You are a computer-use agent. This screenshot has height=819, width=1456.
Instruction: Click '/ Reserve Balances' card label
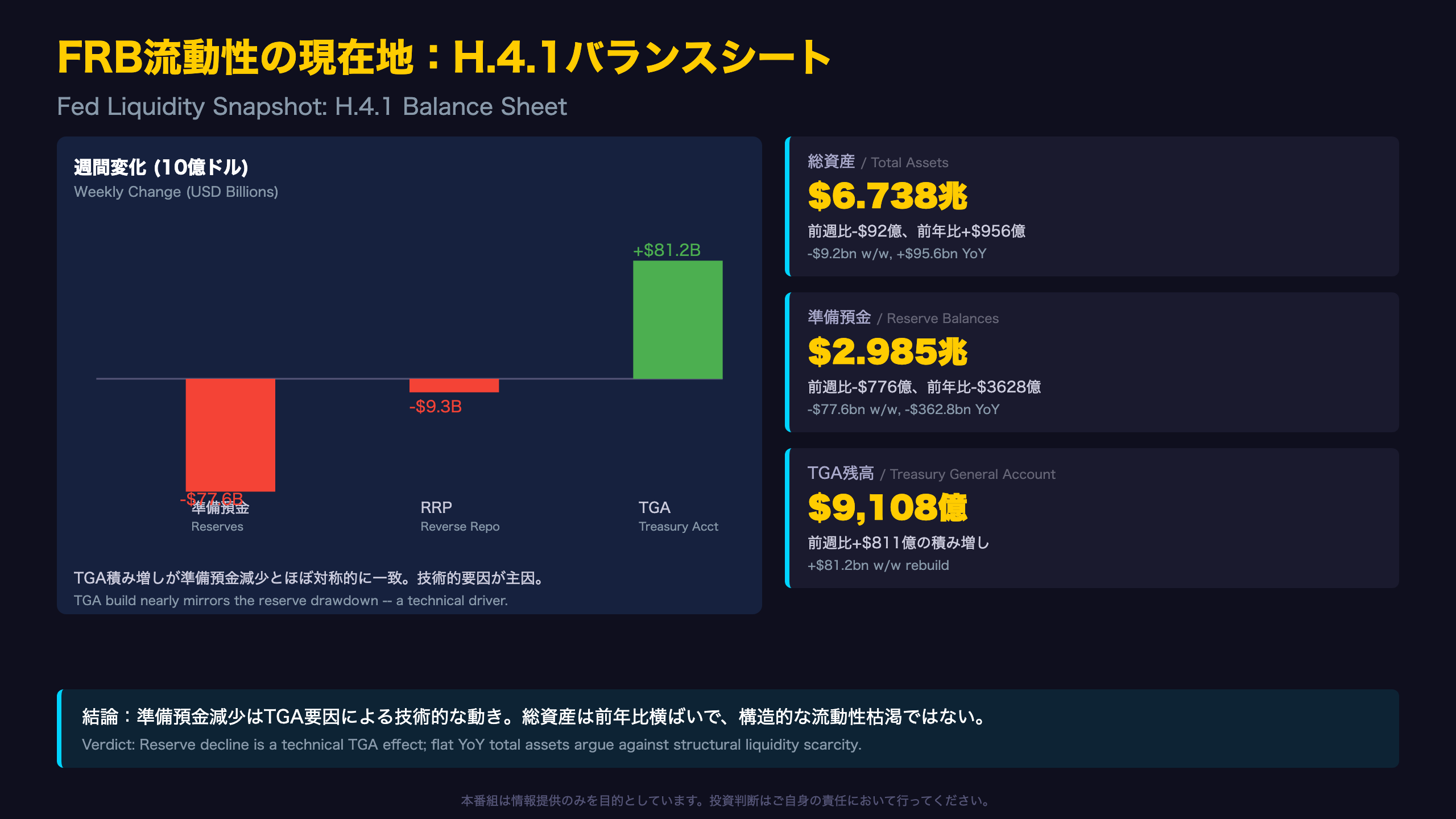pyautogui.click(x=937, y=318)
